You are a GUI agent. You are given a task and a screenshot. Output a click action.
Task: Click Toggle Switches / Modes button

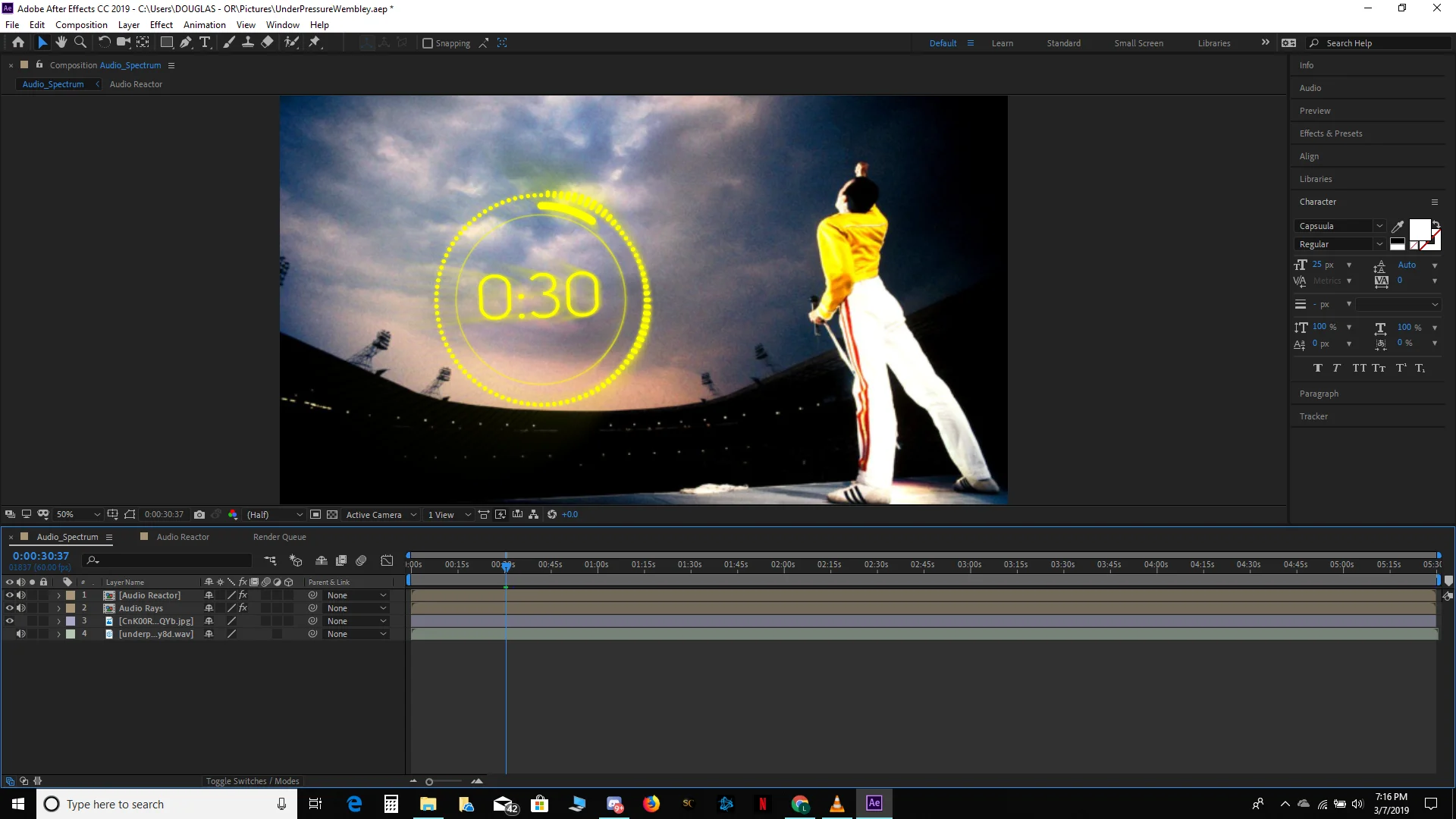(x=252, y=780)
